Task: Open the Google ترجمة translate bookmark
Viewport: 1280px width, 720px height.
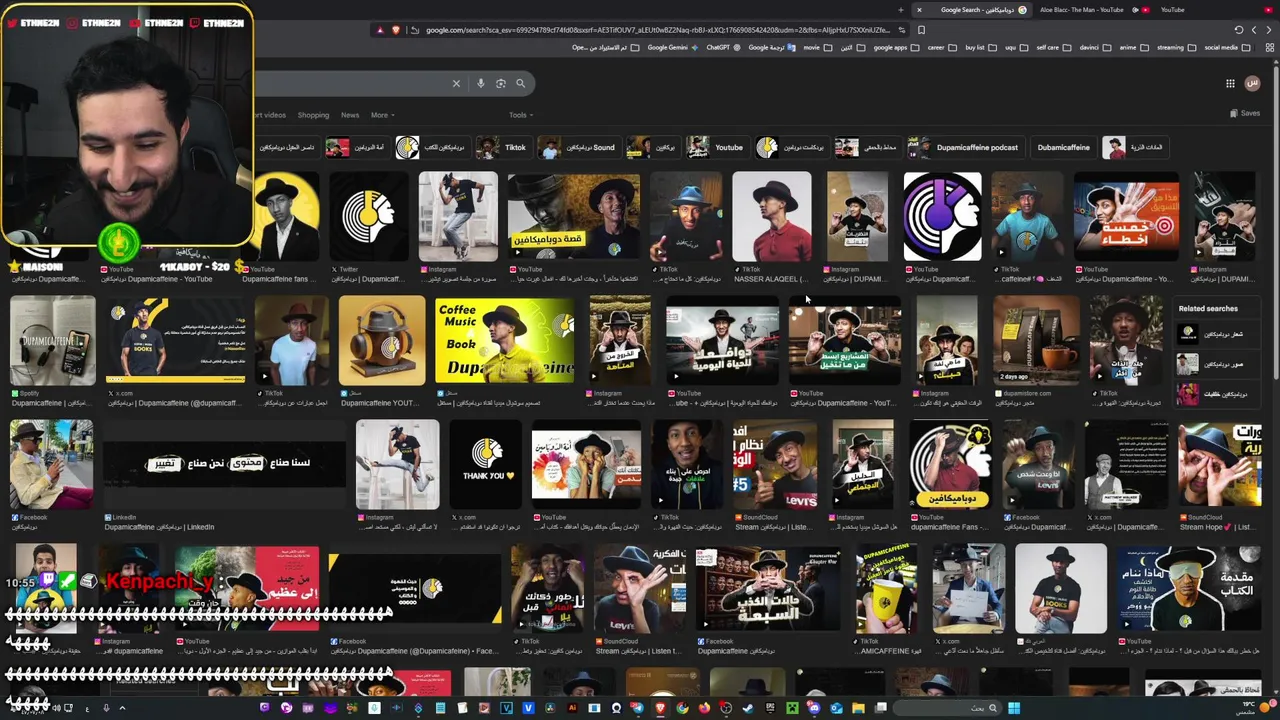Action: (772, 47)
